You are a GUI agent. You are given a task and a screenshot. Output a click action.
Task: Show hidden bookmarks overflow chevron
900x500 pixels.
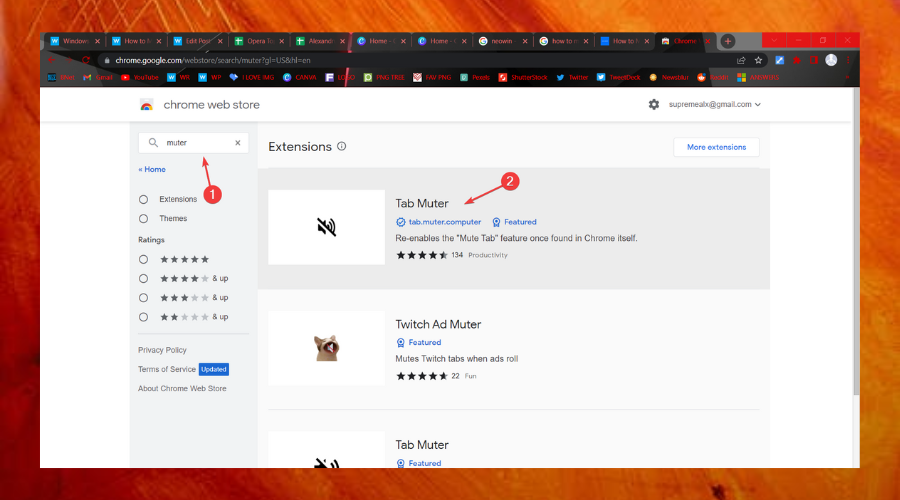pos(847,77)
